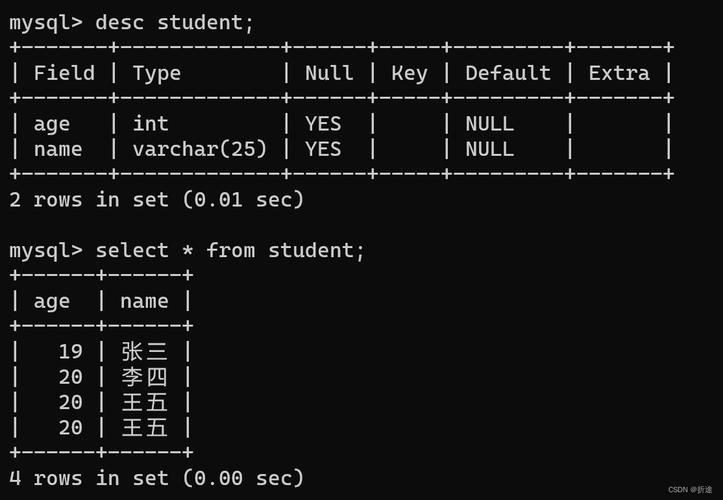
Task: Click the '4 rows in set' result line
Action: tap(157, 479)
